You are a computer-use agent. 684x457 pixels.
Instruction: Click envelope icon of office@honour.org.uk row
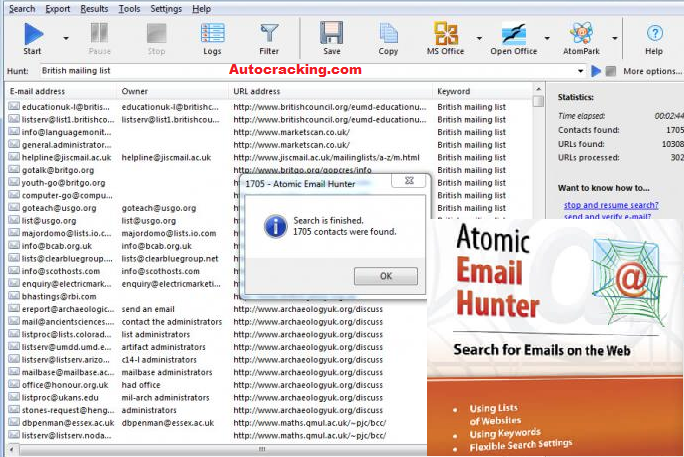[14, 385]
